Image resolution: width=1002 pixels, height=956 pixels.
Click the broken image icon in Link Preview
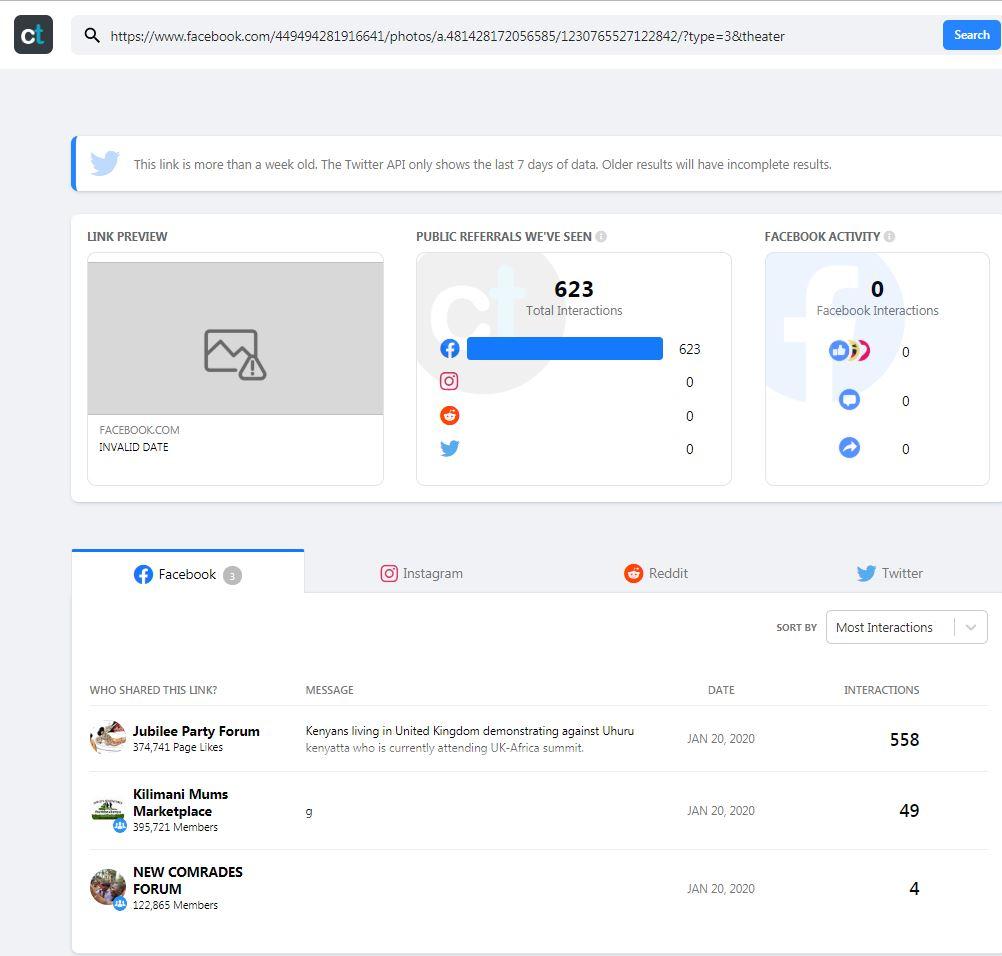(235, 354)
